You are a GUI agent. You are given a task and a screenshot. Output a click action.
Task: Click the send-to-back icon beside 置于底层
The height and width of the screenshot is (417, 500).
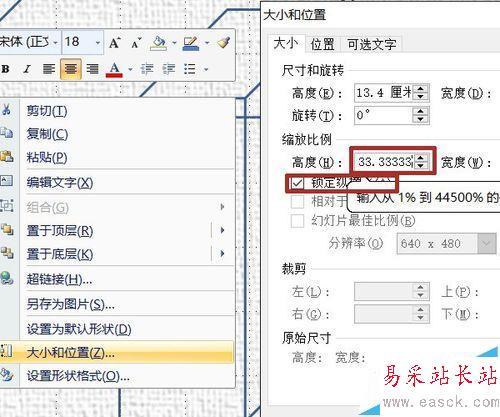(x=6, y=253)
